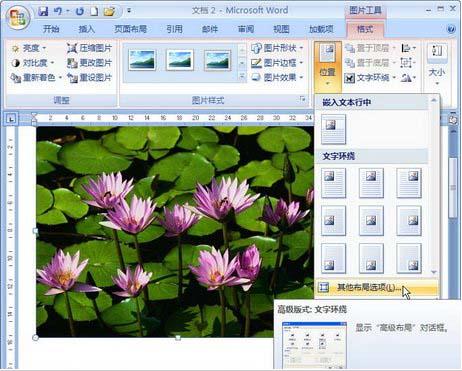
Task: Redo action in Quick Access toolbar
Action: 79,11
